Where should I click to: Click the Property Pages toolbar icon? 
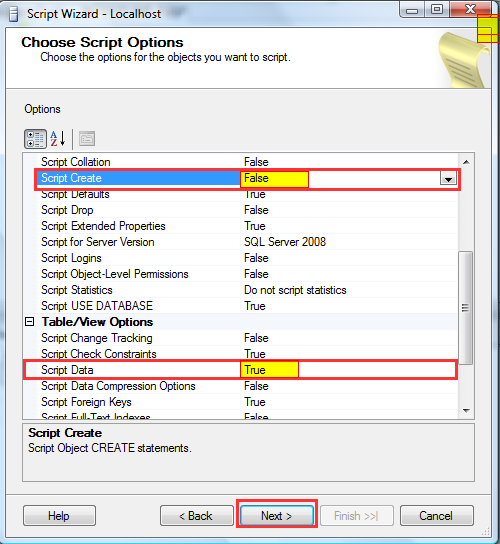click(87, 139)
